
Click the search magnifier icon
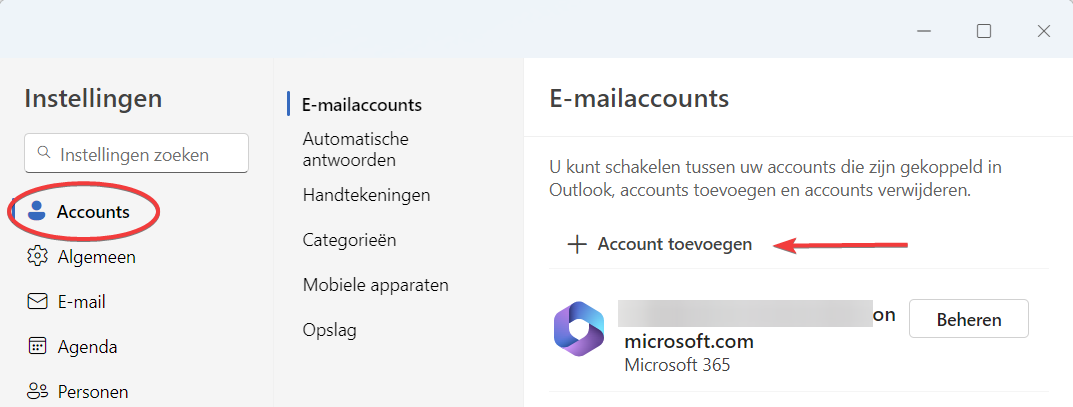pos(43,154)
